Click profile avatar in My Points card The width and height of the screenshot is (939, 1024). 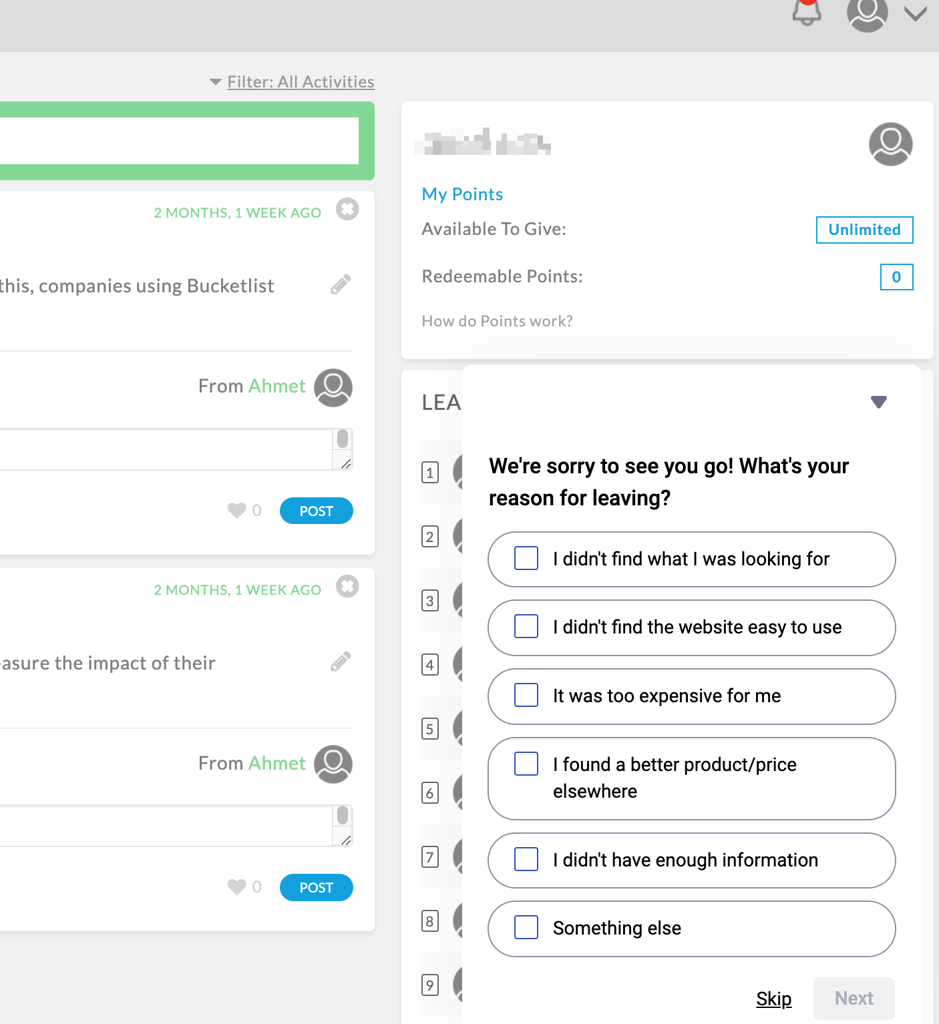[890, 145]
